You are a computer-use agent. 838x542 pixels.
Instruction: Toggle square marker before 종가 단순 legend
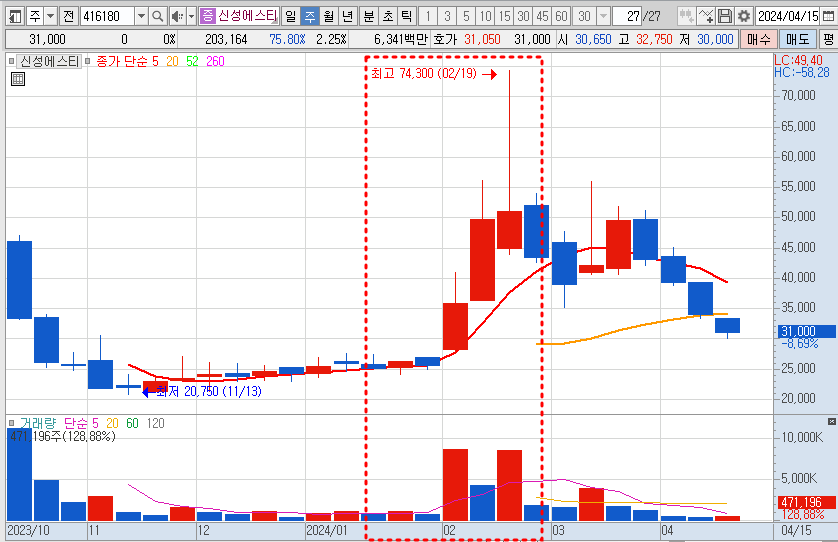pyautogui.click(x=88, y=61)
